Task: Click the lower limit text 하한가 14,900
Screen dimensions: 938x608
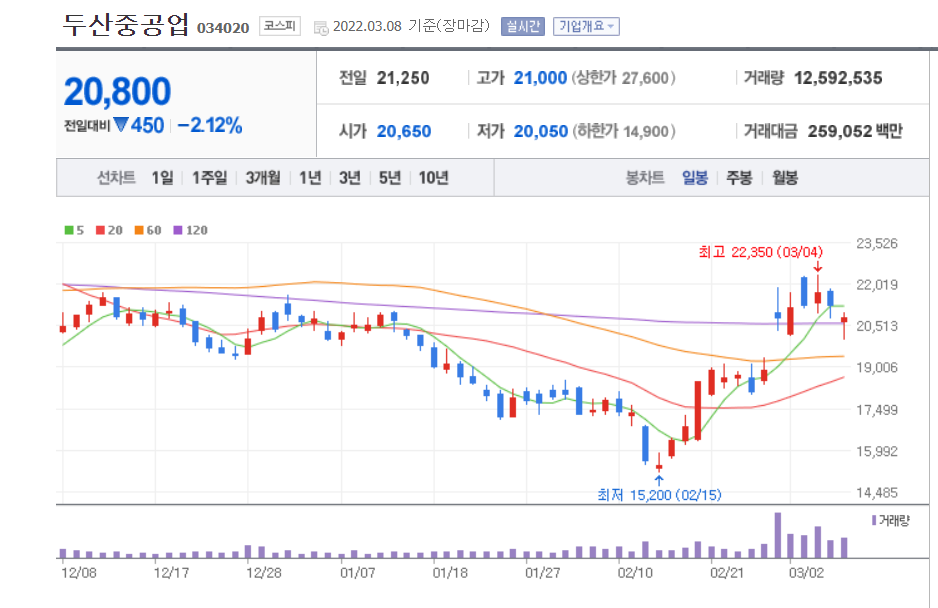Action: click(623, 131)
